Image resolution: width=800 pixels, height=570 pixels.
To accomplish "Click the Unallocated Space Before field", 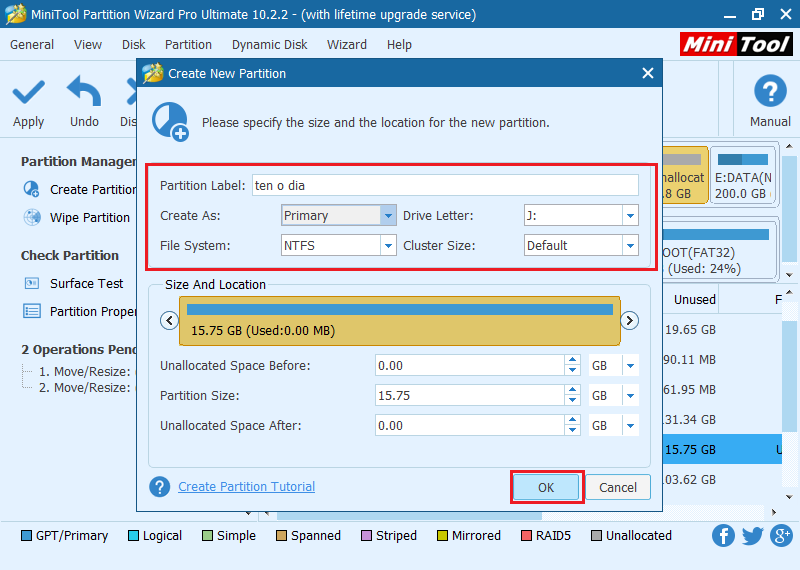I will point(469,366).
